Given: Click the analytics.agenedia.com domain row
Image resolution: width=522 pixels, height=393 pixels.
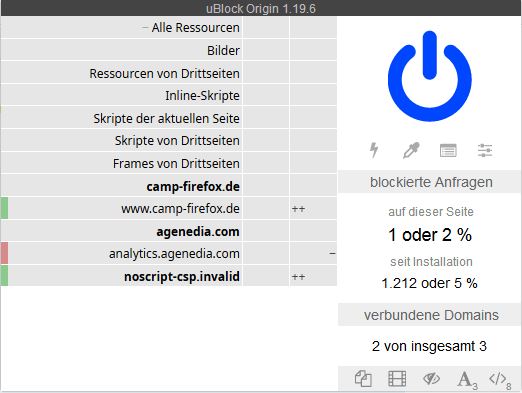Looking at the screenshot, I should [122, 254].
